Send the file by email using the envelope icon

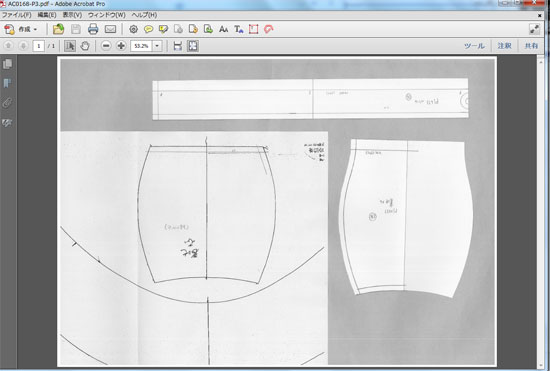tap(110, 29)
